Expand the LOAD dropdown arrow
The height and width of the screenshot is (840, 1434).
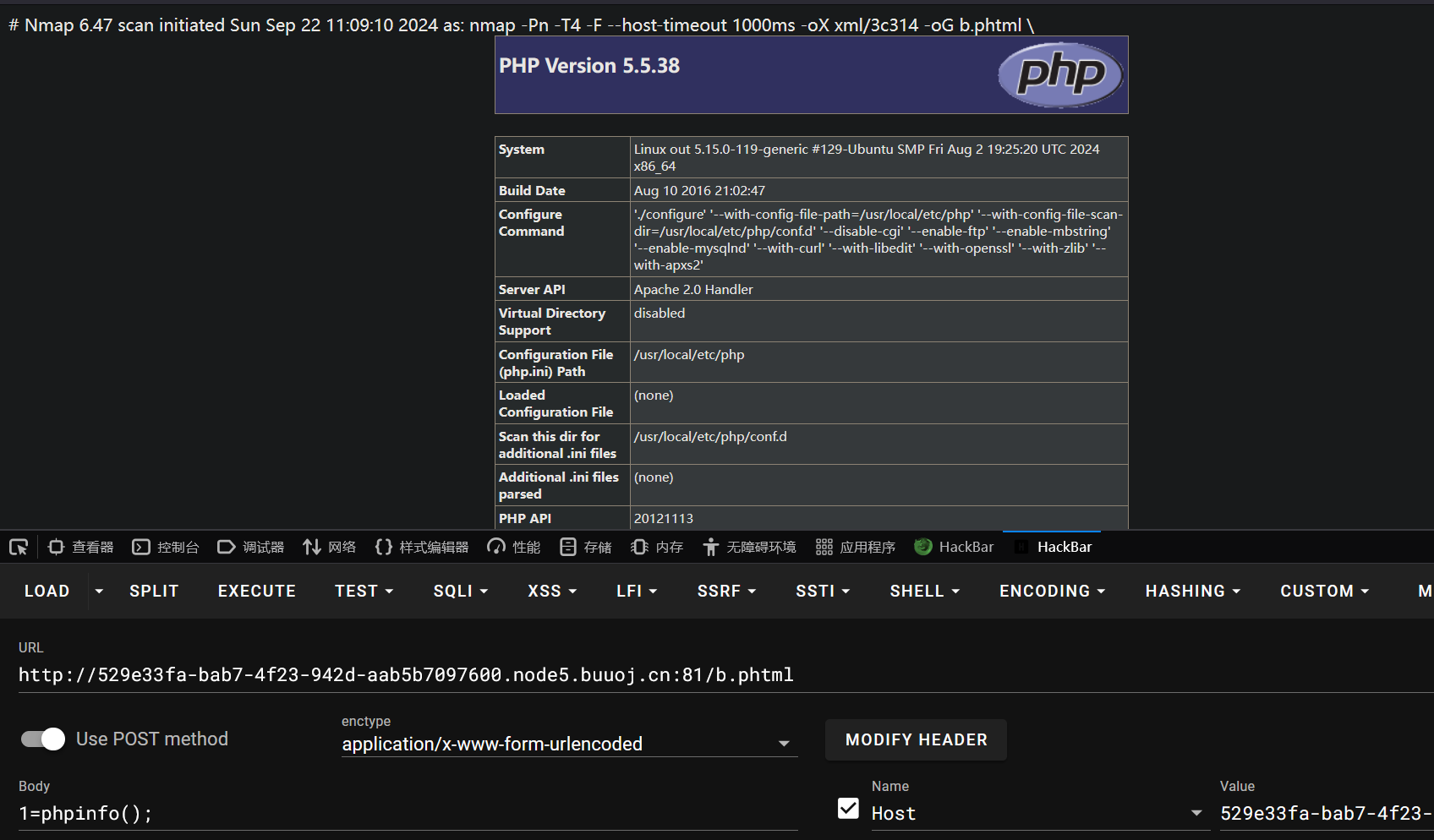click(99, 591)
